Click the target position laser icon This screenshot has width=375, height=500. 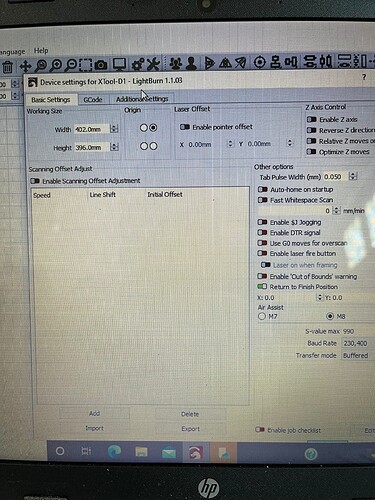[259, 62]
